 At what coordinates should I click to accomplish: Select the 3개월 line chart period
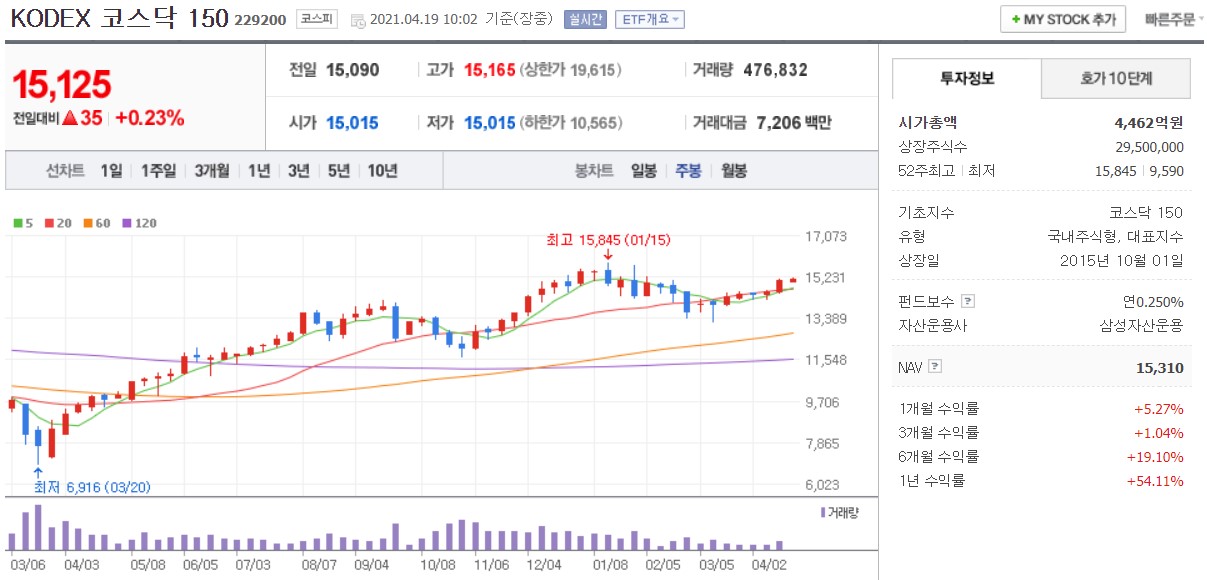tap(212, 171)
